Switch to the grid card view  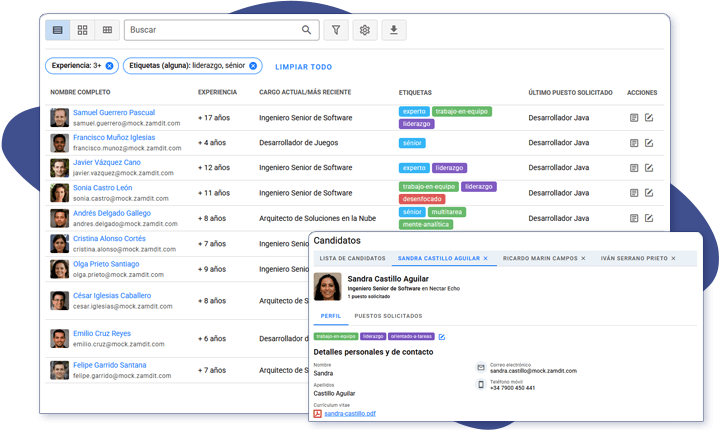83,30
